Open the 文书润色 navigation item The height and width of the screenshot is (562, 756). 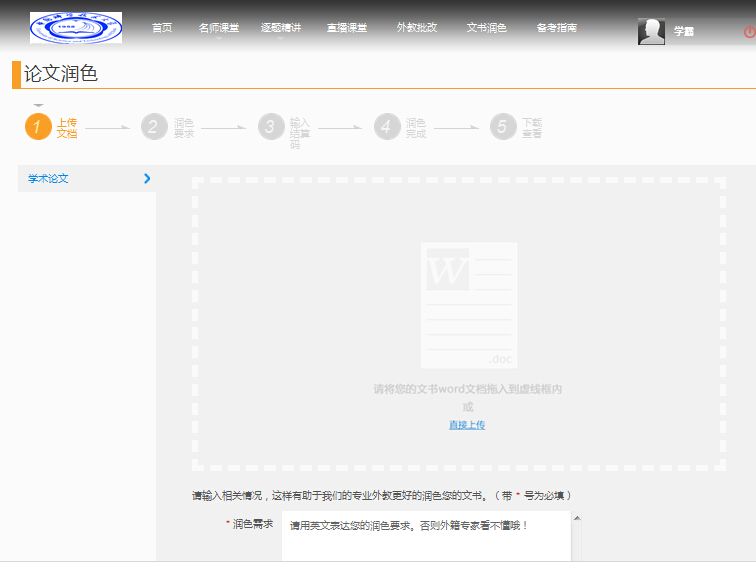point(486,28)
